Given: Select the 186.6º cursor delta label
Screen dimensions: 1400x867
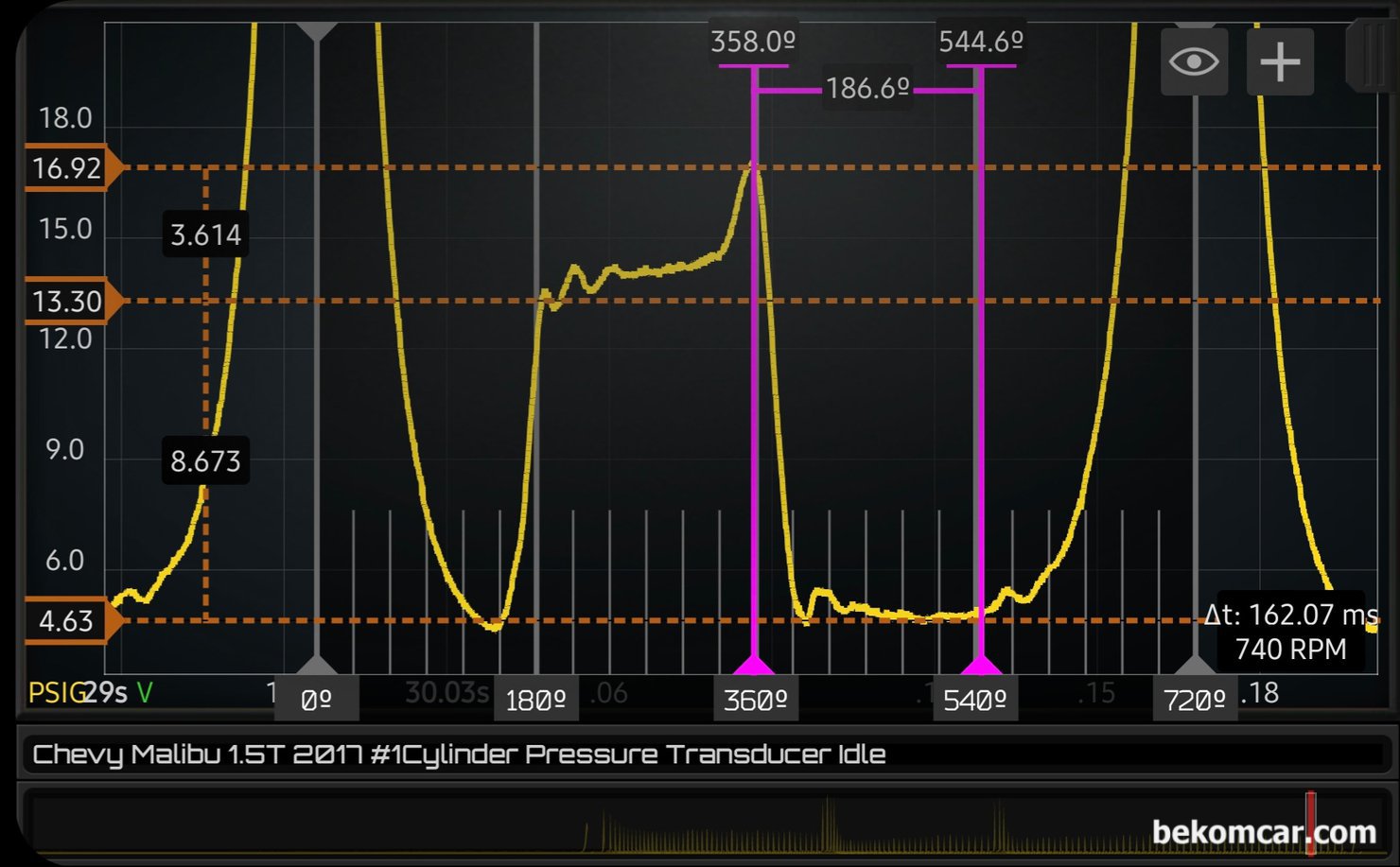Looking at the screenshot, I should [867, 89].
